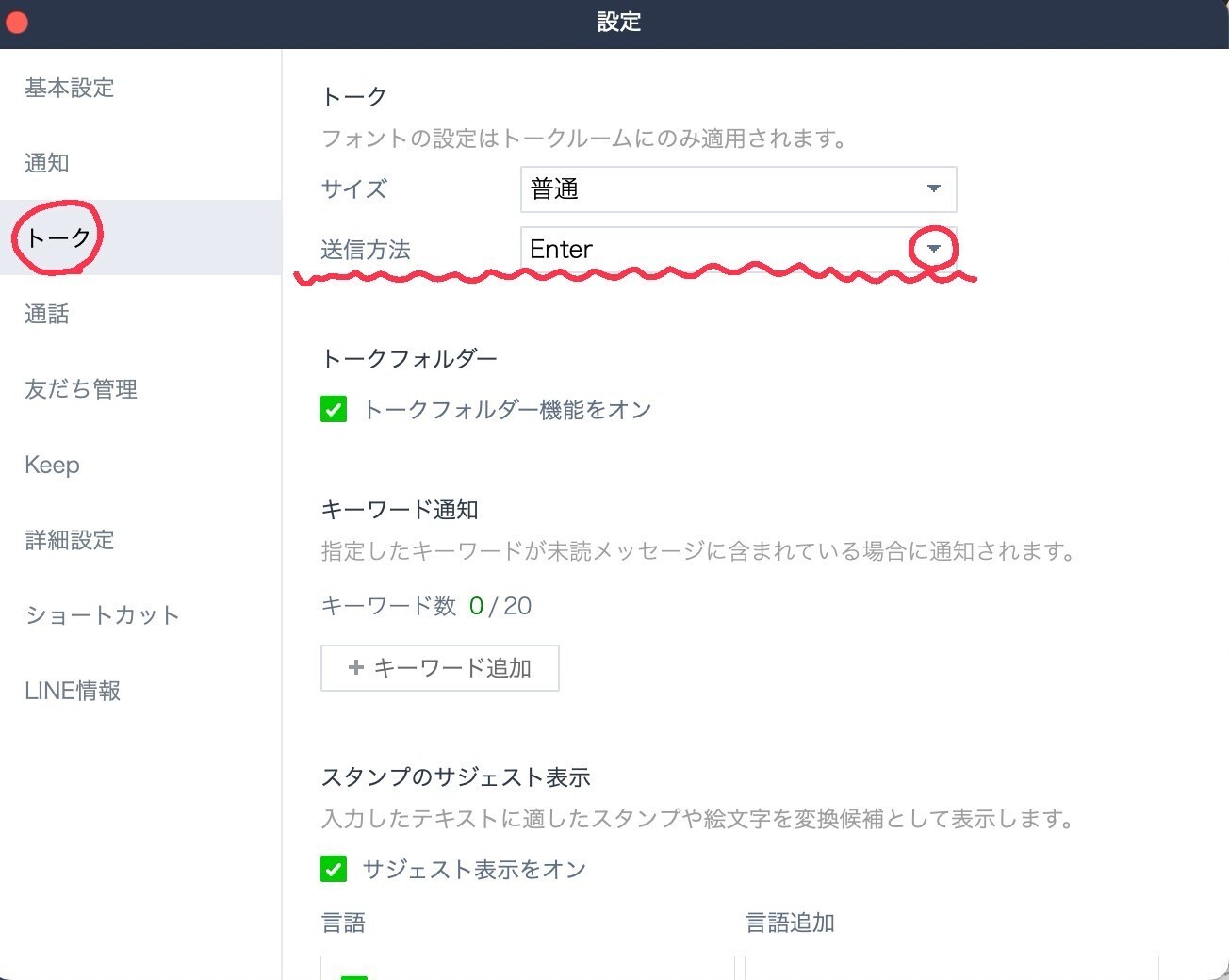
Task: Disable サジェスト表示をオン checkbox
Action: pyautogui.click(x=334, y=869)
